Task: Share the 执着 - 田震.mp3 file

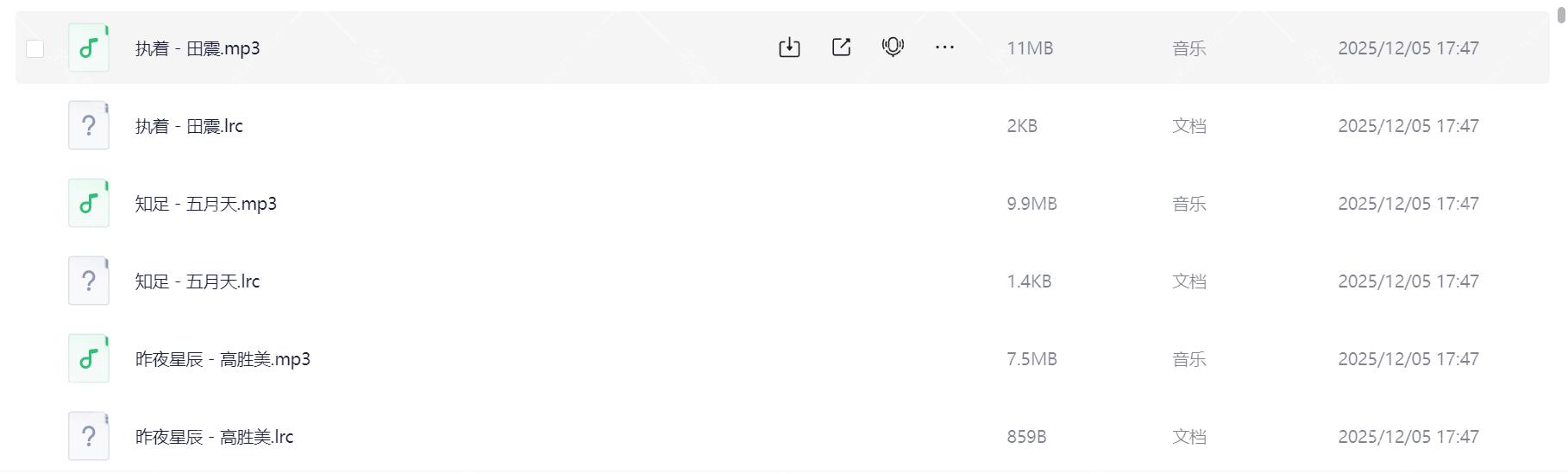Action: (841, 47)
